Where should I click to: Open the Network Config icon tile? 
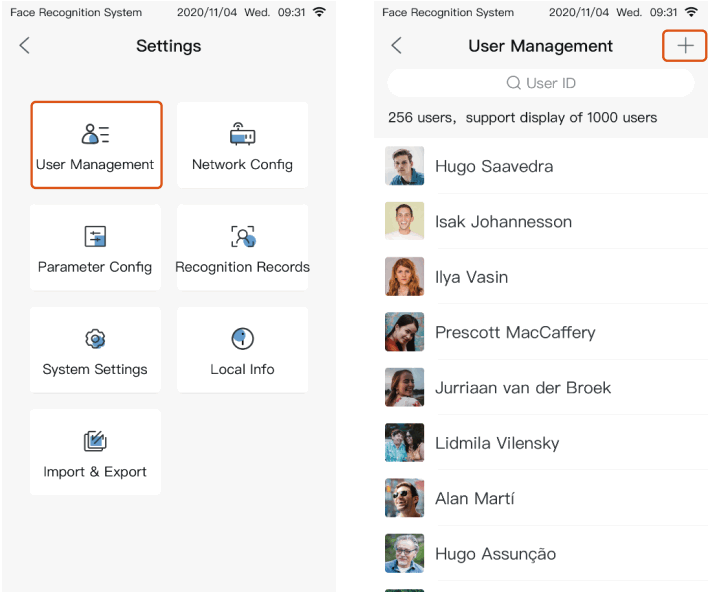point(242,145)
